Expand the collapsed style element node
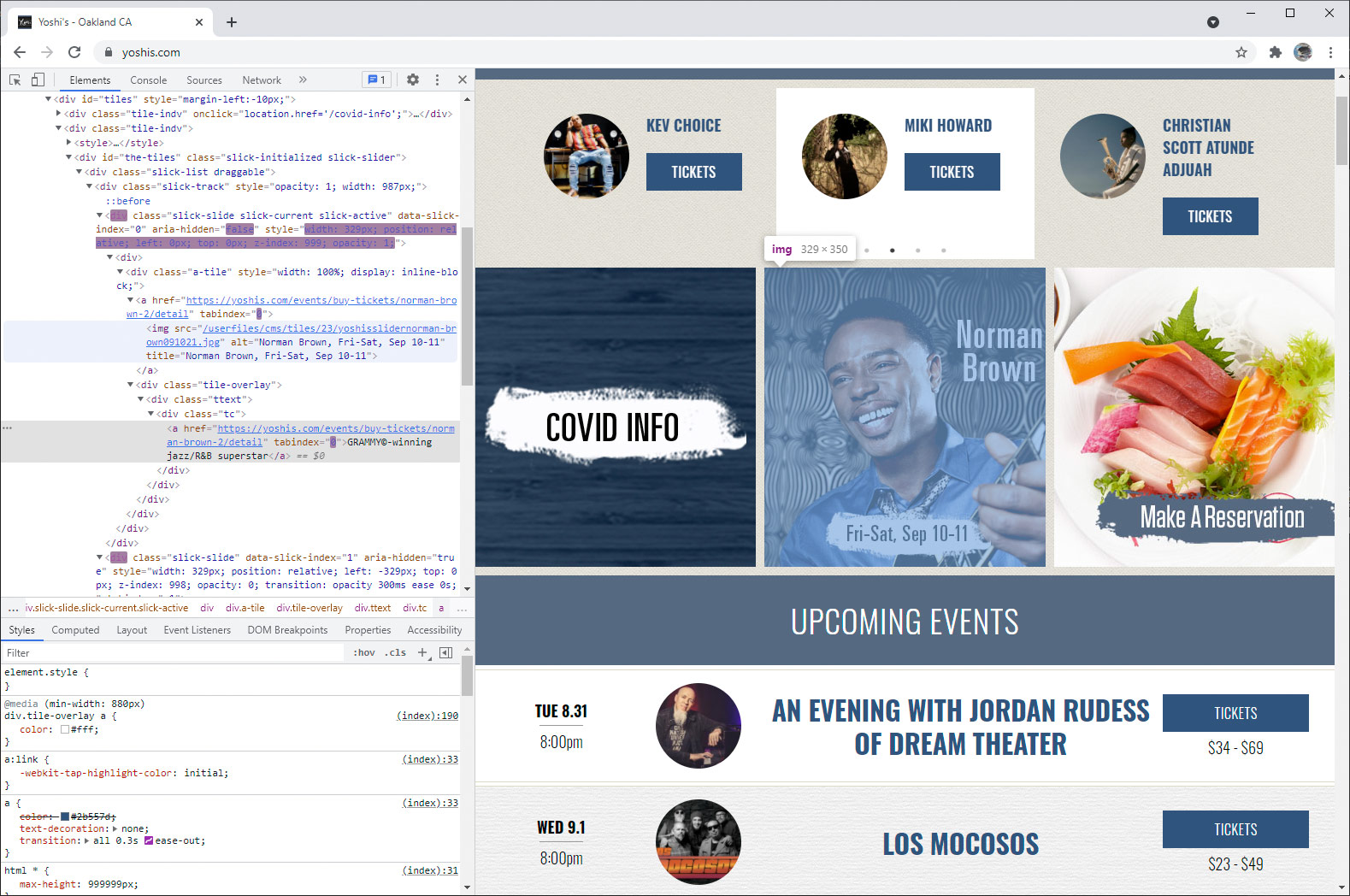This screenshot has width=1350, height=896. [69, 143]
